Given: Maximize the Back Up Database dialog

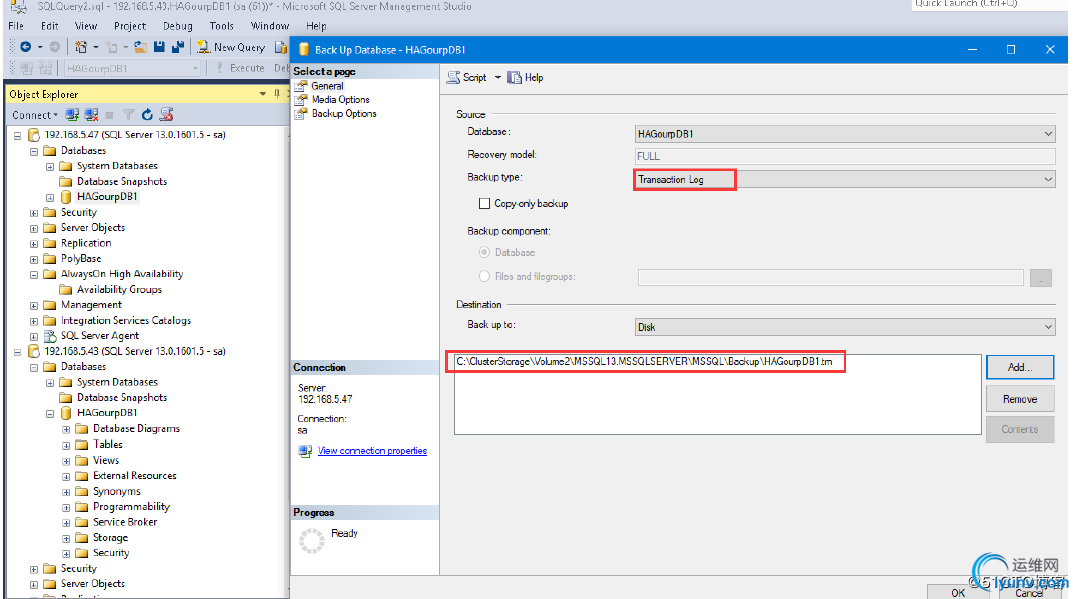Looking at the screenshot, I should pyautogui.click(x=1011, y=49).
